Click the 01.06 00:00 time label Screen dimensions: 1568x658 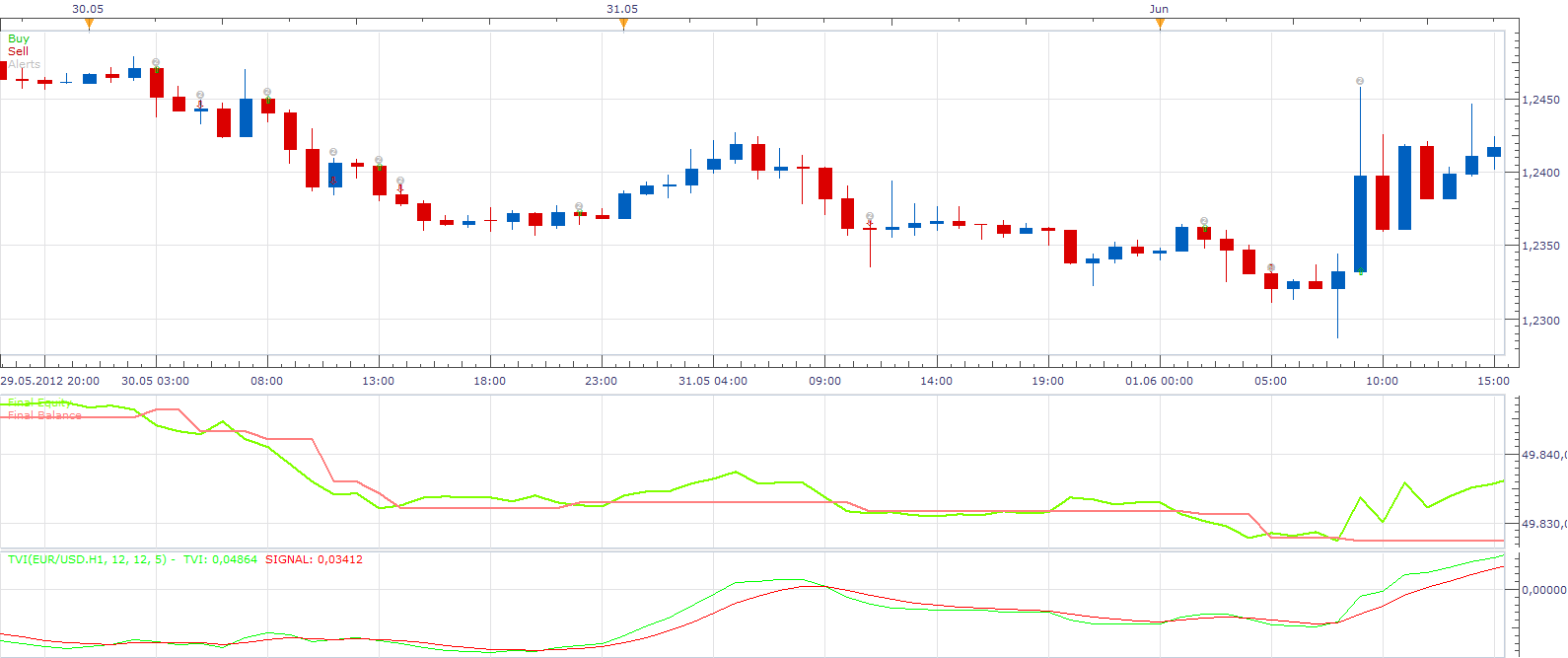pyautogui.click(x=1160, y=381)
